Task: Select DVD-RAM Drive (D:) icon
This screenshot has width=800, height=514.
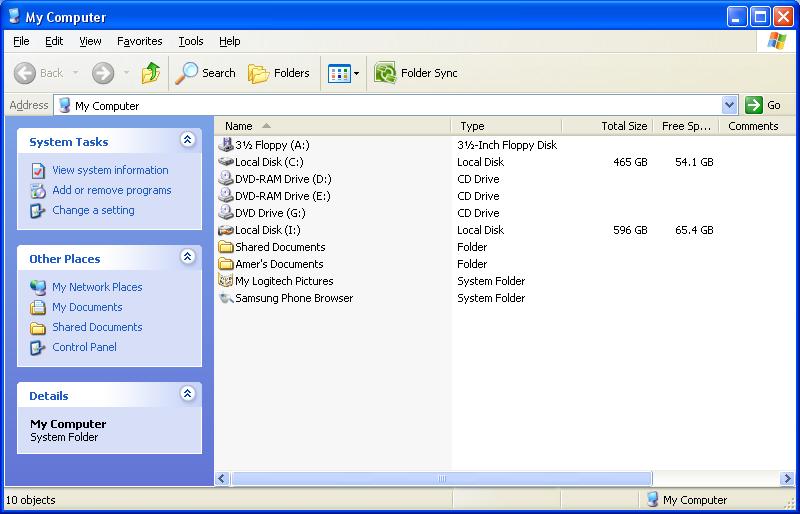Action: tap(226, 179)
